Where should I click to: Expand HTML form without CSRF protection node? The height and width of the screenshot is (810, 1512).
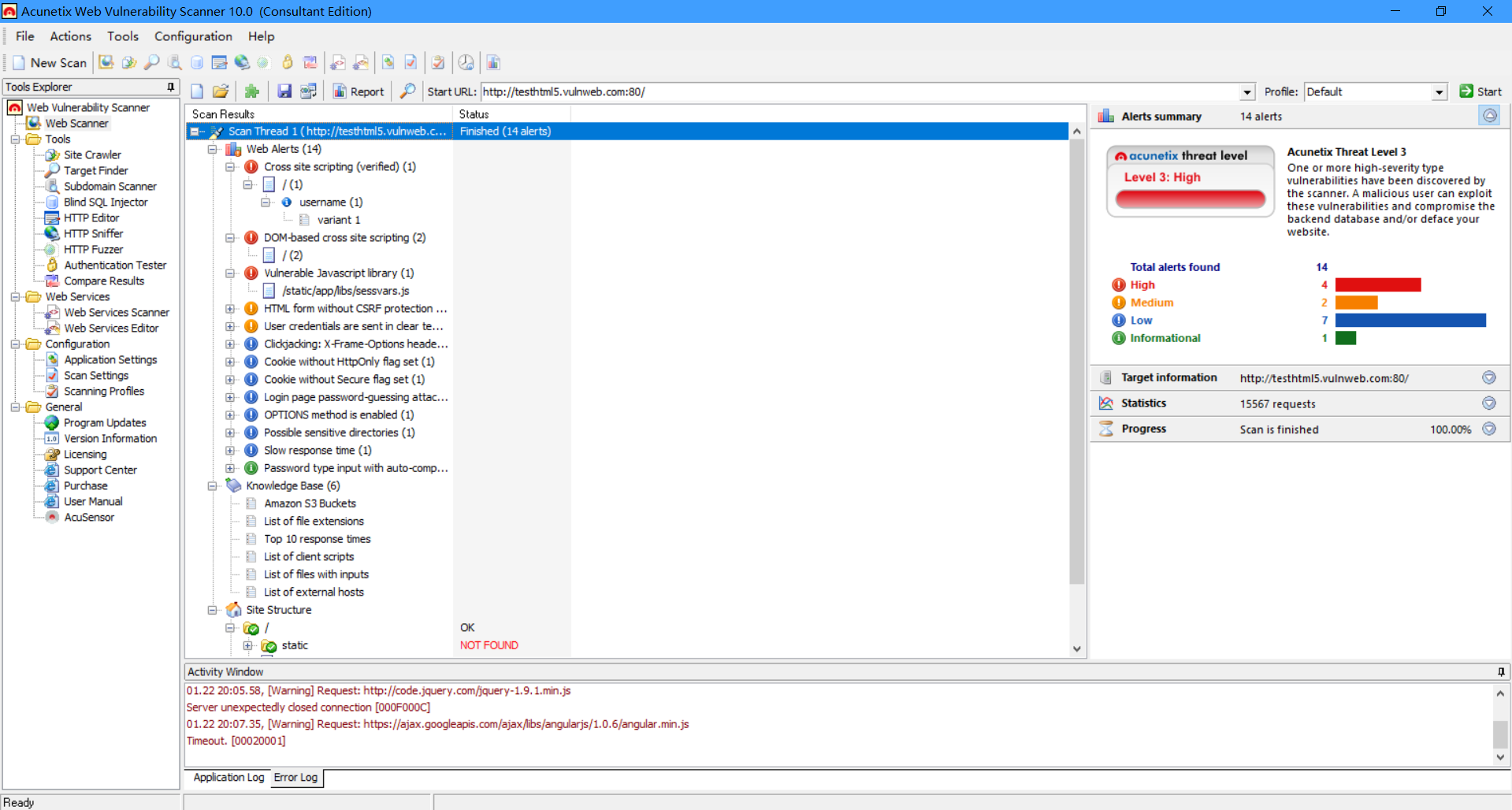coord(230,309)
